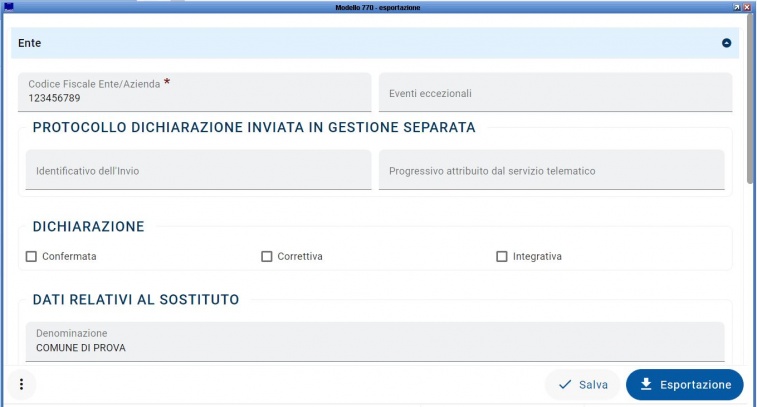
Task: Click the Dichiarazione section heading
Action: (88, 227)
